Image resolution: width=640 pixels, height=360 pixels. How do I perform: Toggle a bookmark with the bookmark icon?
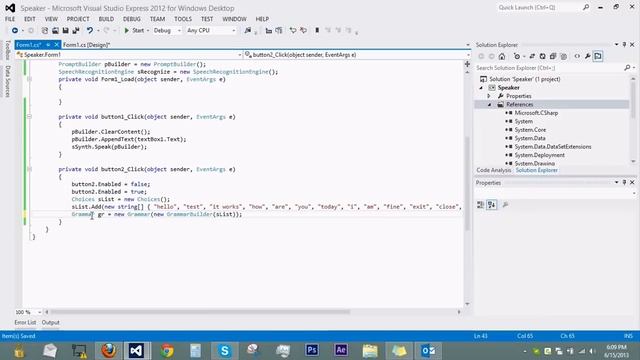point(317,31)
